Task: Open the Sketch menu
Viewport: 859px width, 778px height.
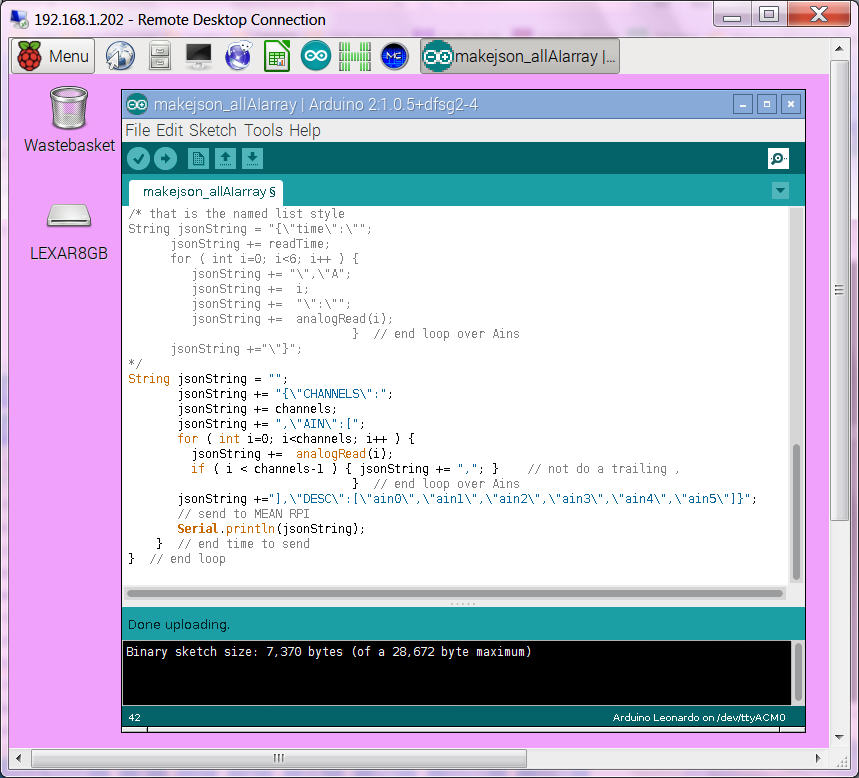Action: [212, 130]
